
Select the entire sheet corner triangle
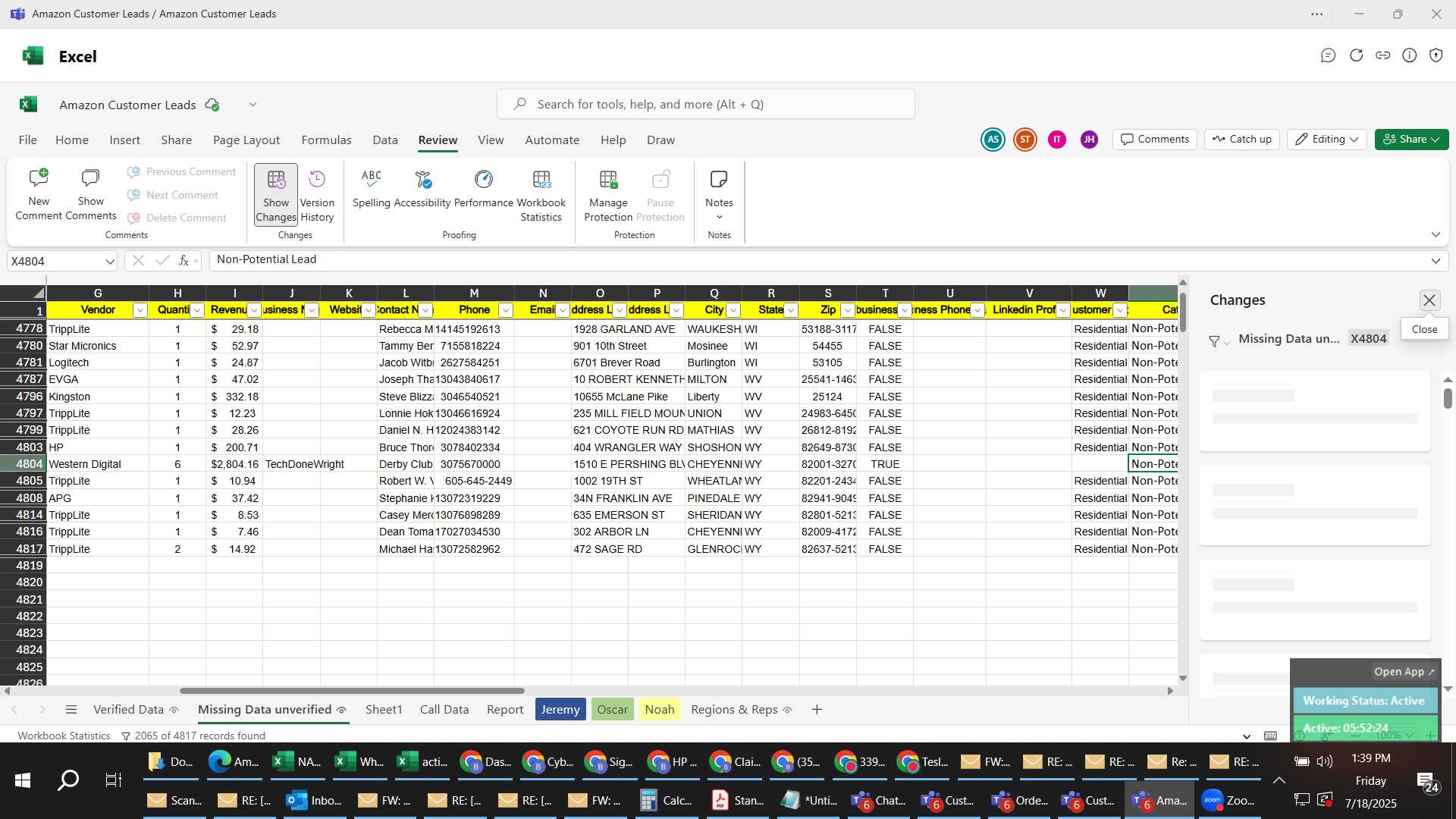pos(38,293)
